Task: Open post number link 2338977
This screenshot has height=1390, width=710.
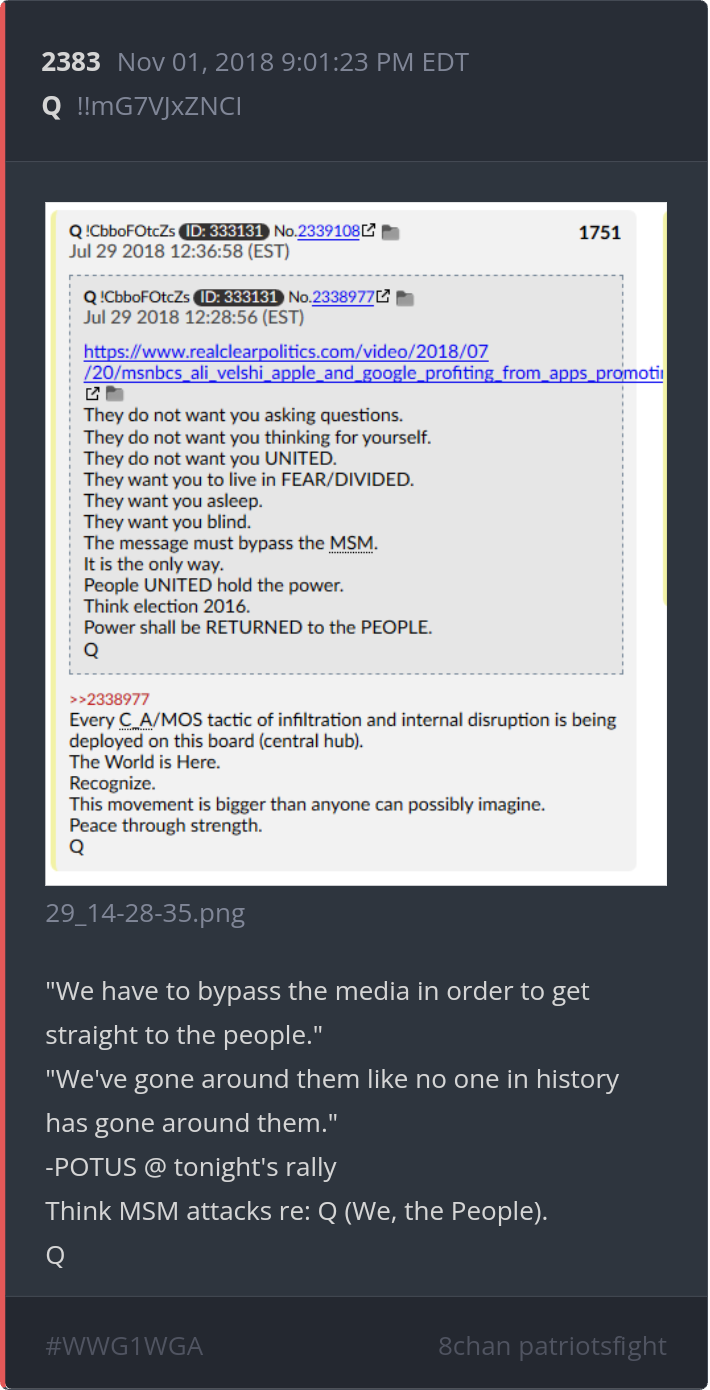Action: [x=343, y=297]
